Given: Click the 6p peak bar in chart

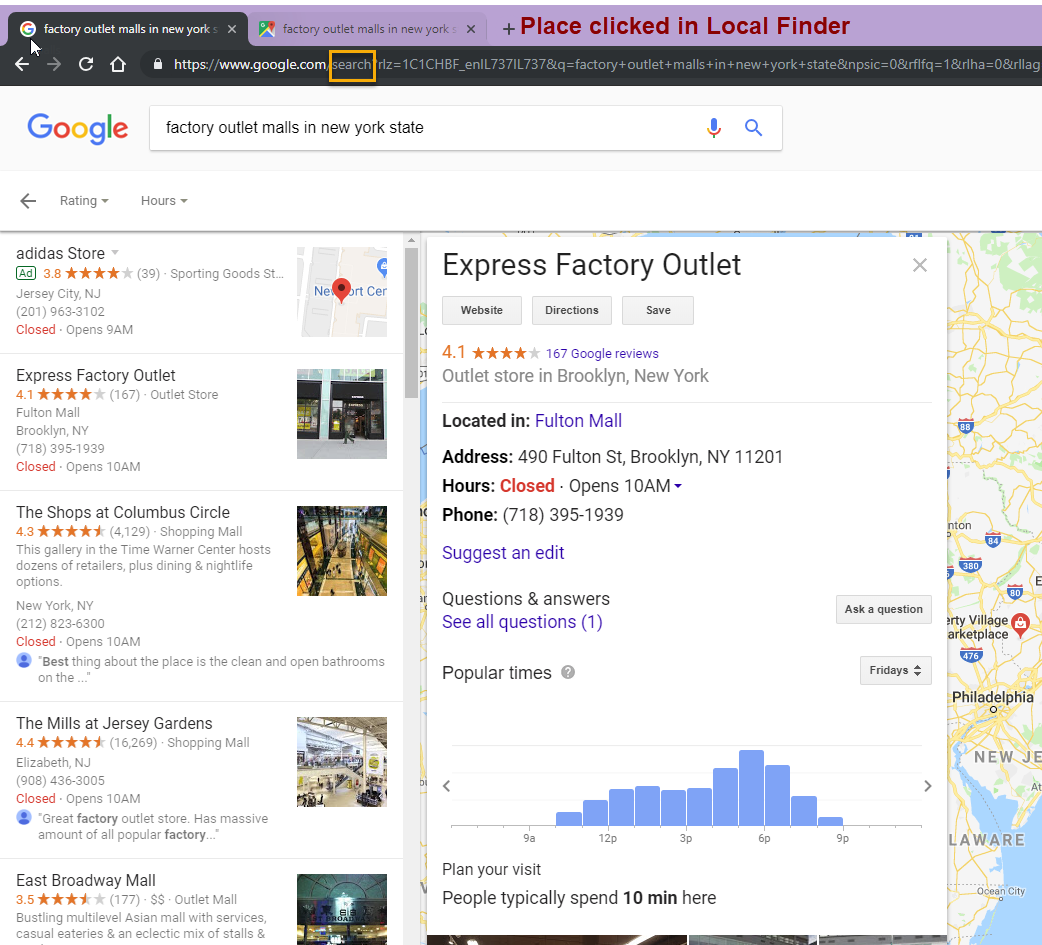Looking at the screenshot, I should 751,788.
